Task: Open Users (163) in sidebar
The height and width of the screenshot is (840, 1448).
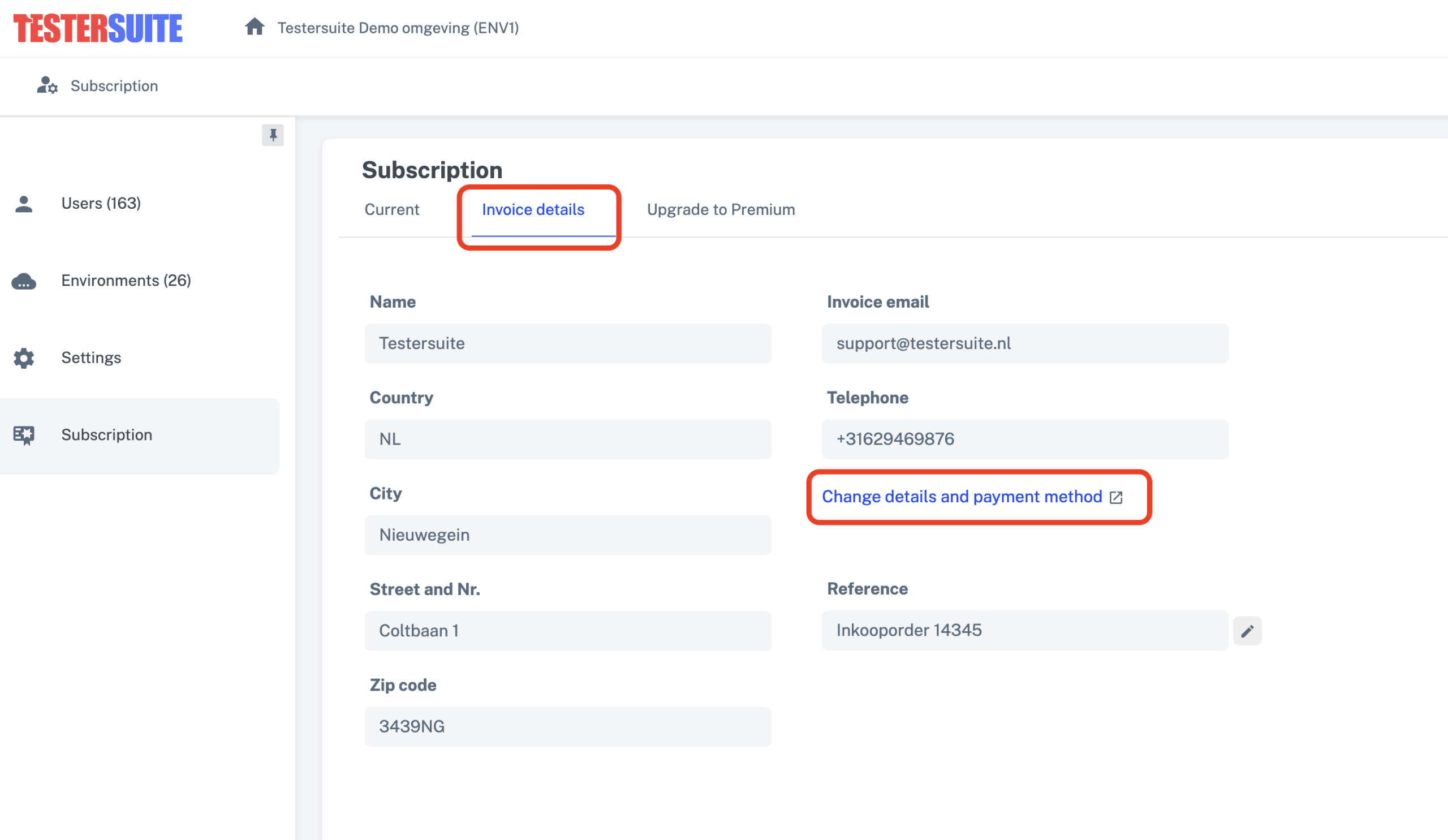Action: pos(101,204)
